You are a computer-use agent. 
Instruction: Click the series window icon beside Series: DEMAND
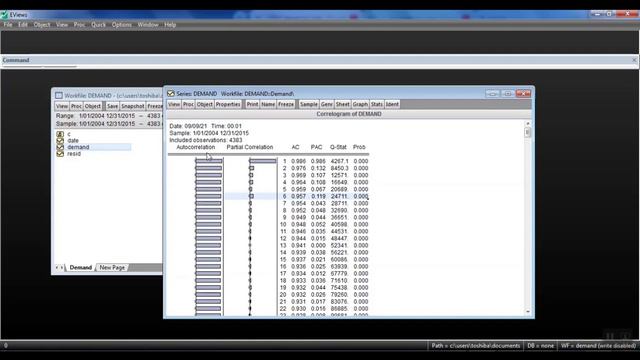point(171,93)
